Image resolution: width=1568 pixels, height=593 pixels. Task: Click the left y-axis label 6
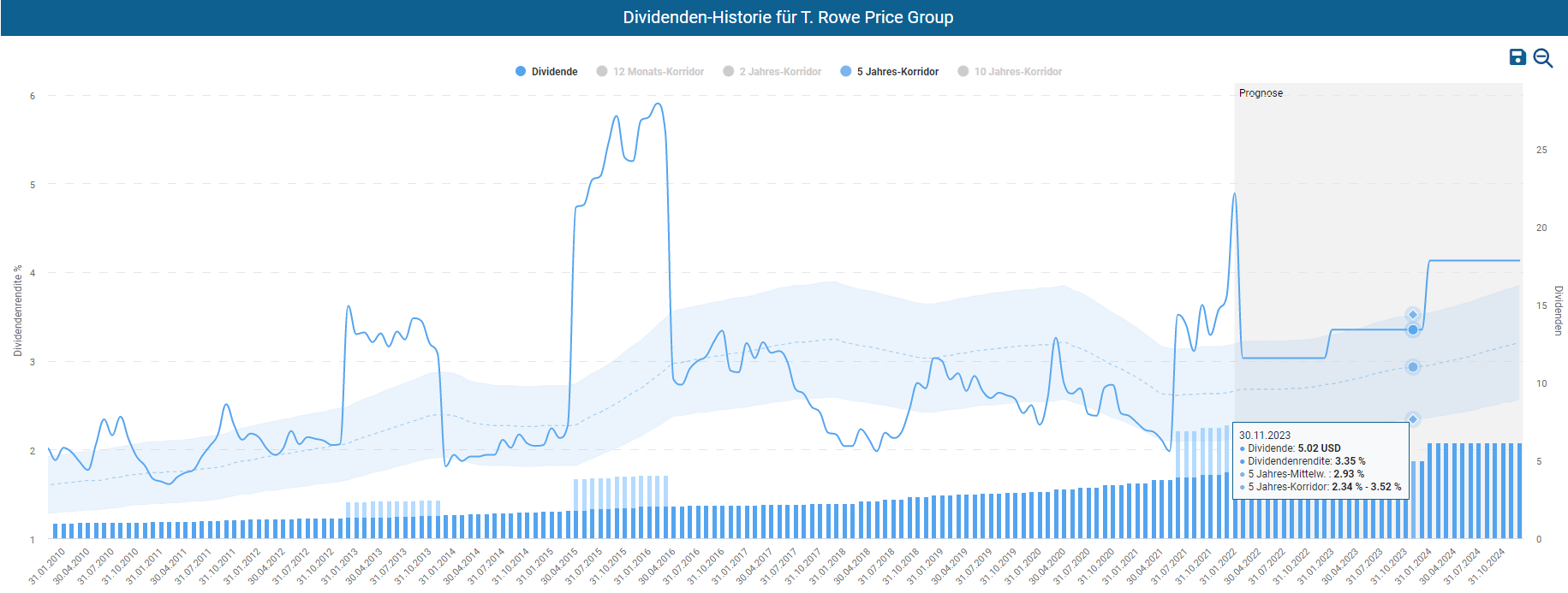pyautogui.click(x=33, y=96)
